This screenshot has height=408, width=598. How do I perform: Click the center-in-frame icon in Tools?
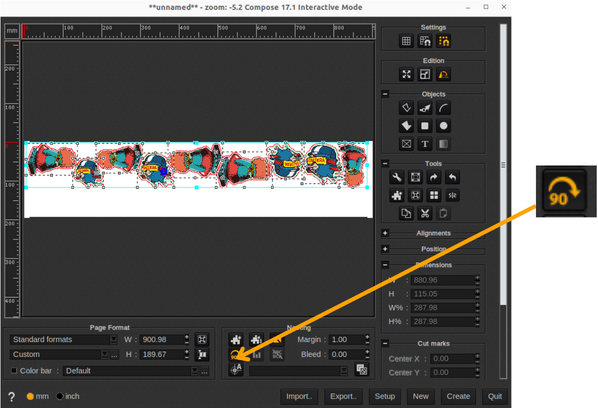pos(415,195)
